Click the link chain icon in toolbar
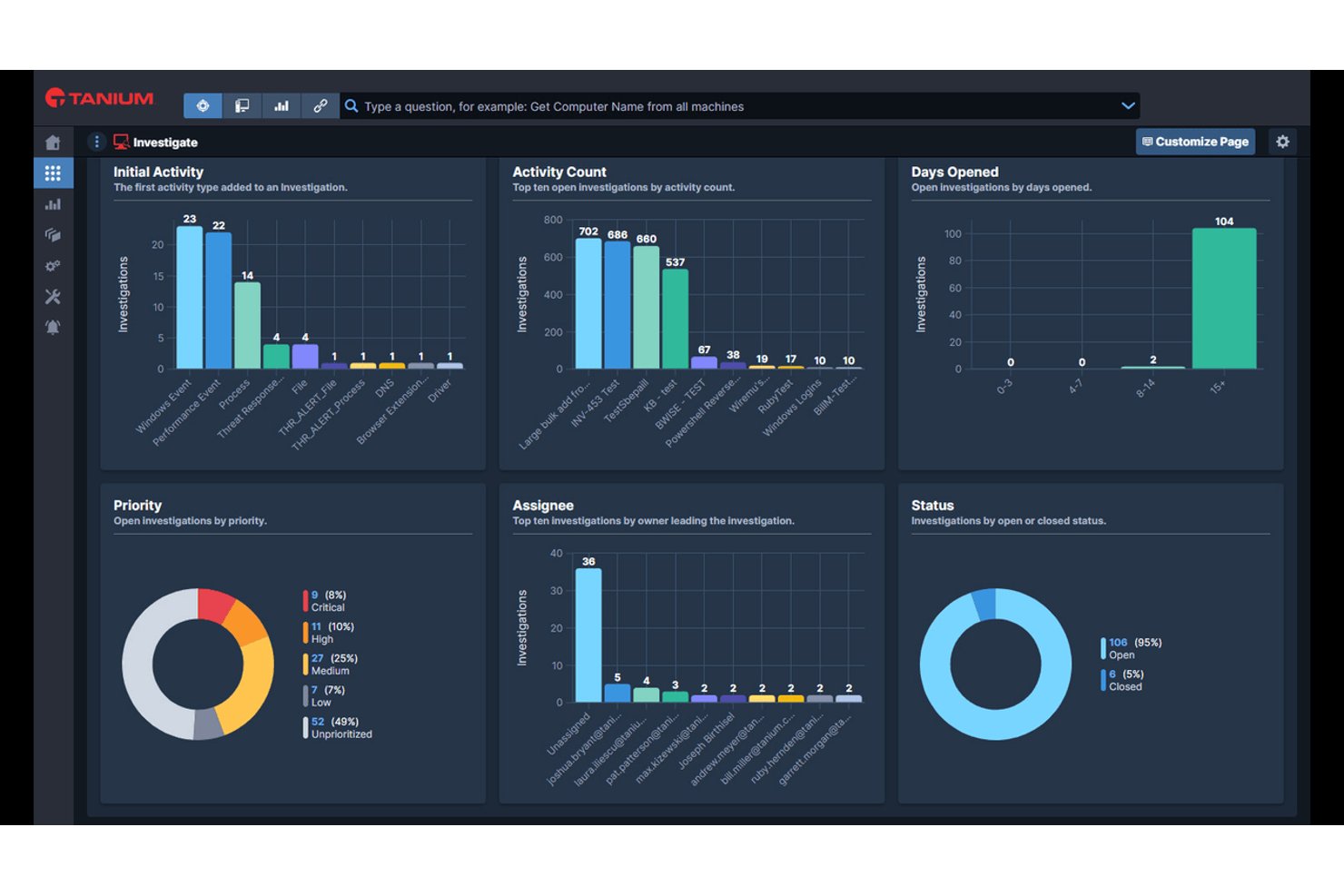The width and height of the screenshot is (1344, 896). click(321, 106)
